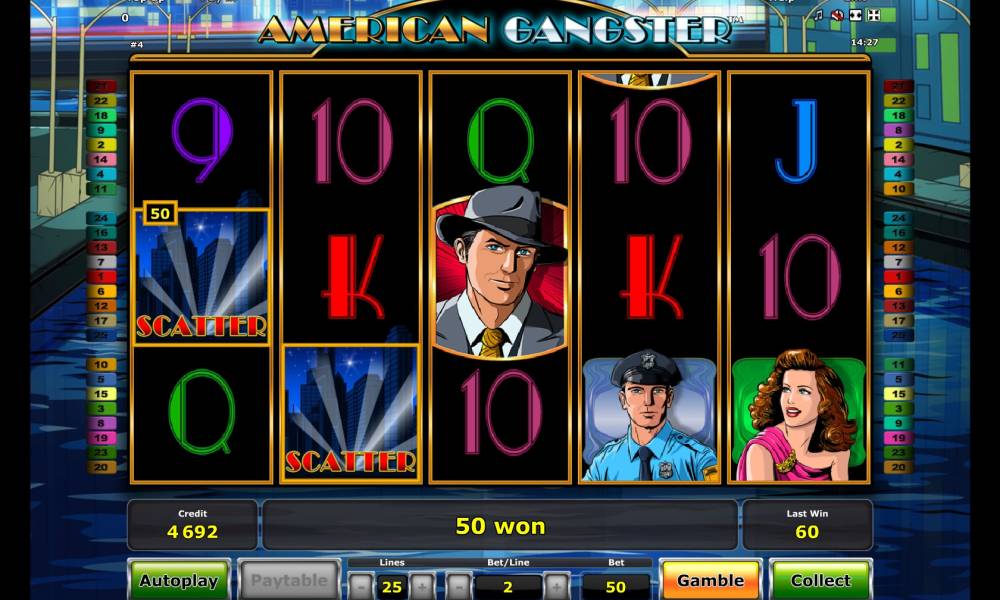Increase the Bet/Line amount
Image resolution: width=1000 pixels, height=600 pixels.
(556, 586)
